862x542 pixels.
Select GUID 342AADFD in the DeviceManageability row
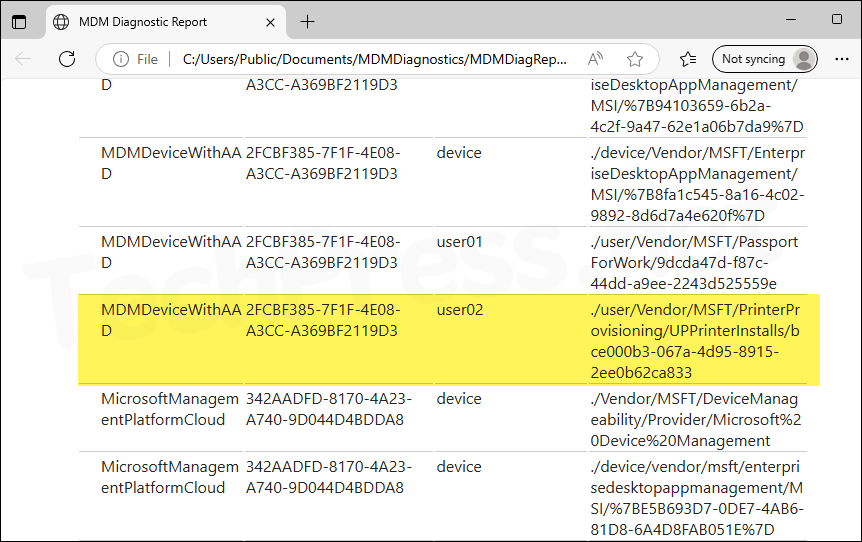(329, 410)
